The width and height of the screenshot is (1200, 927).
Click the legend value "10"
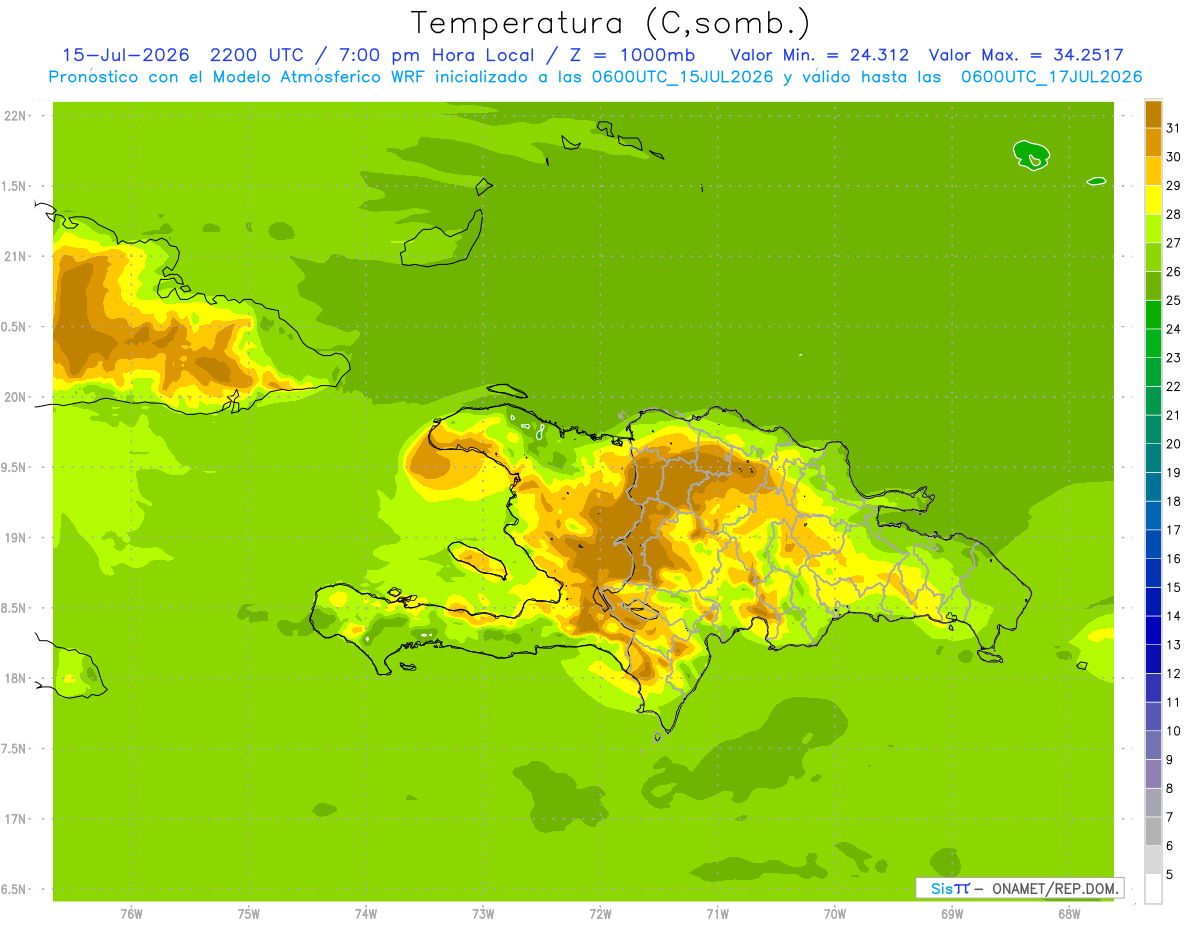(1173, 731)
